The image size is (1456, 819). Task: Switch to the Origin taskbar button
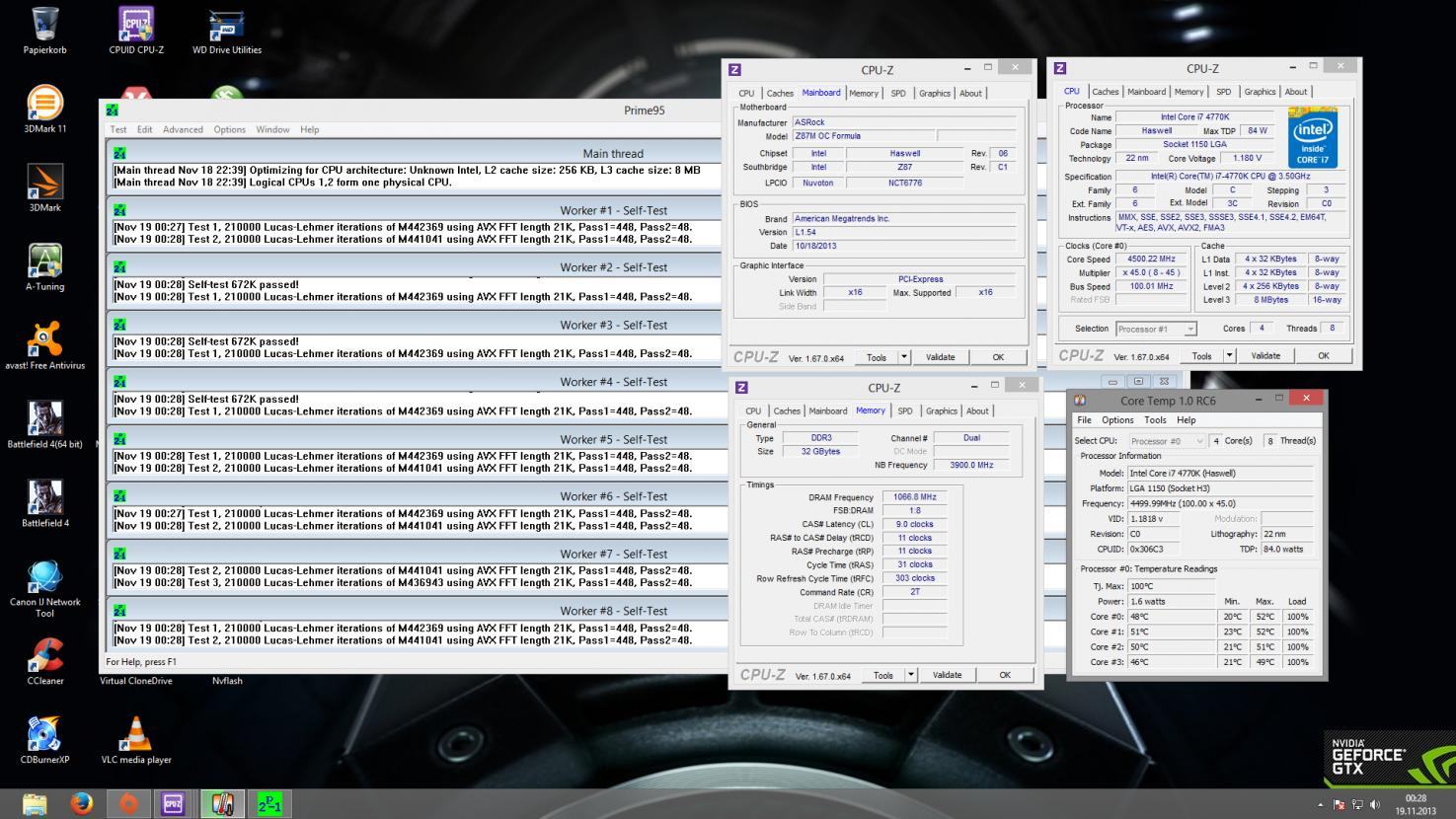128,804
